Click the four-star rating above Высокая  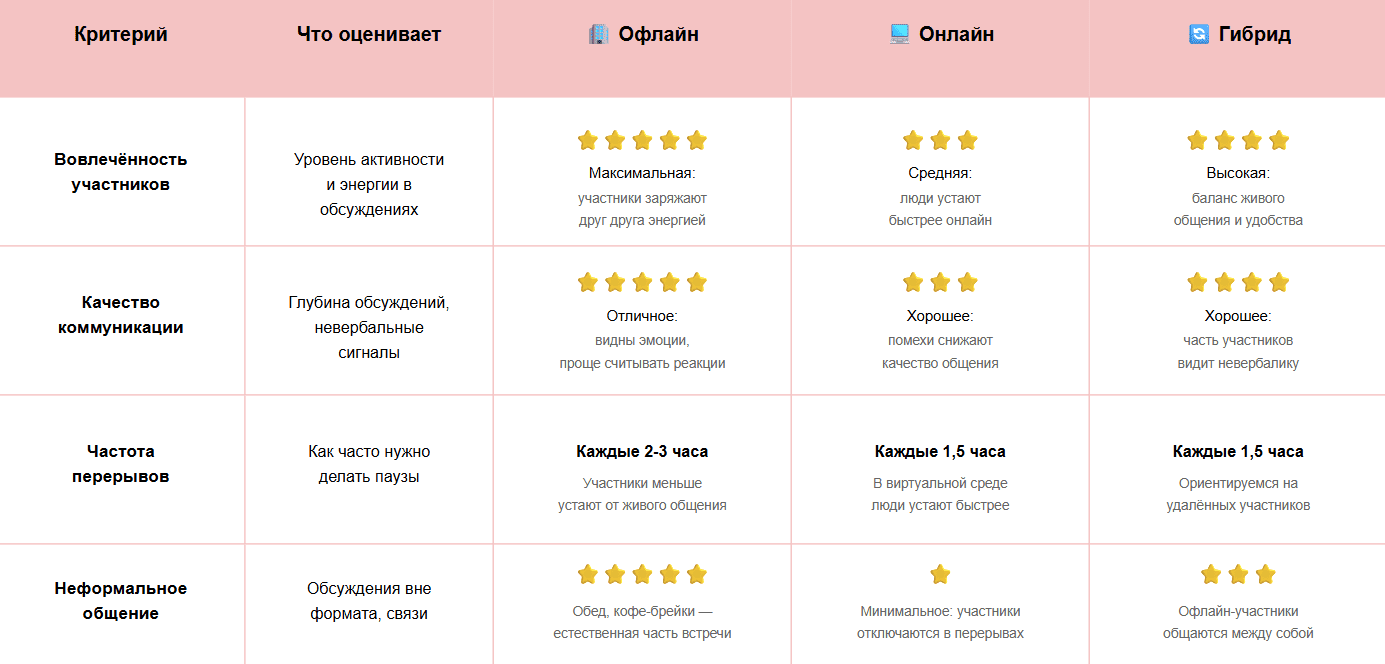coord(1238,140)
